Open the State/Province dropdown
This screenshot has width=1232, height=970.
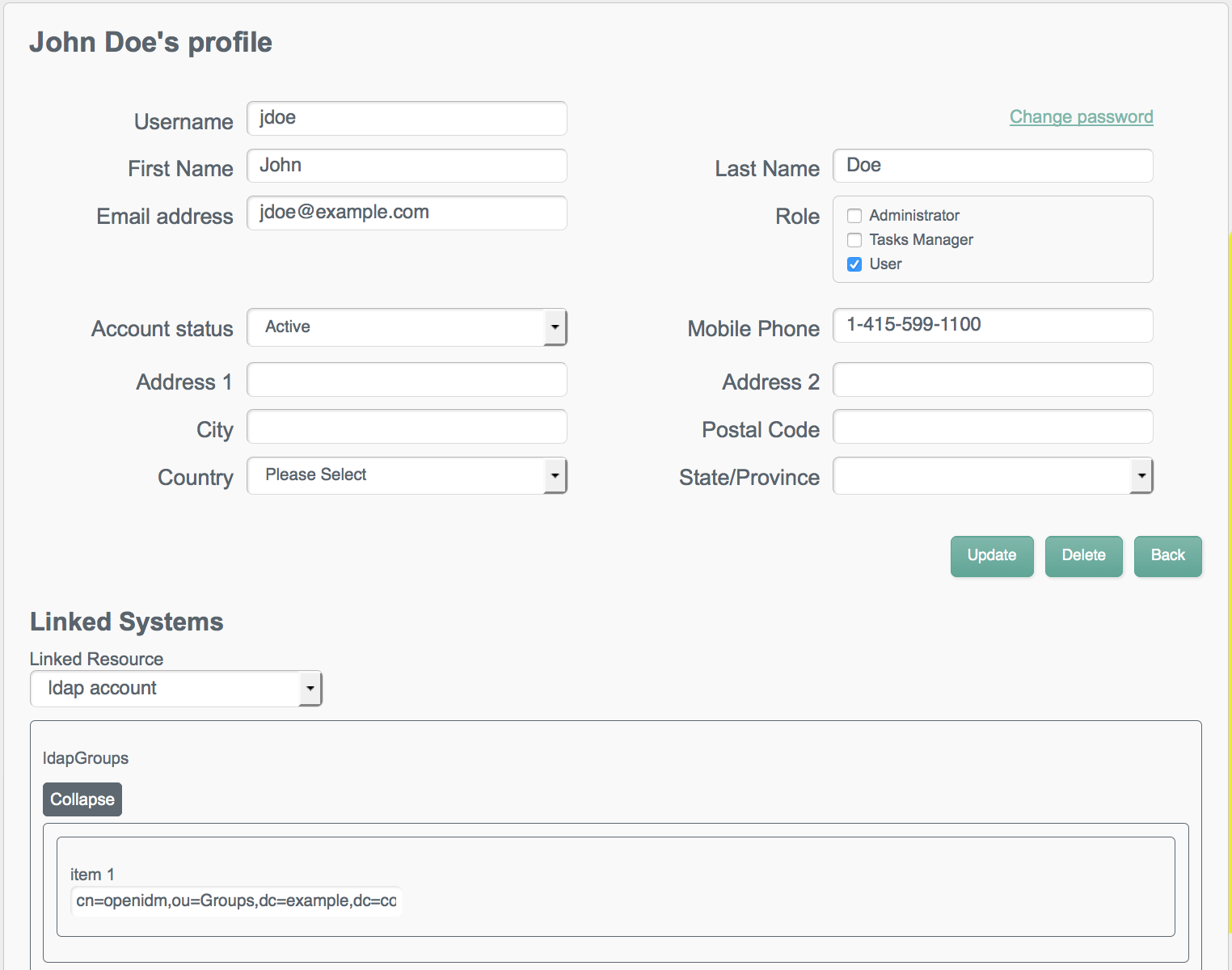pos(993,475)
